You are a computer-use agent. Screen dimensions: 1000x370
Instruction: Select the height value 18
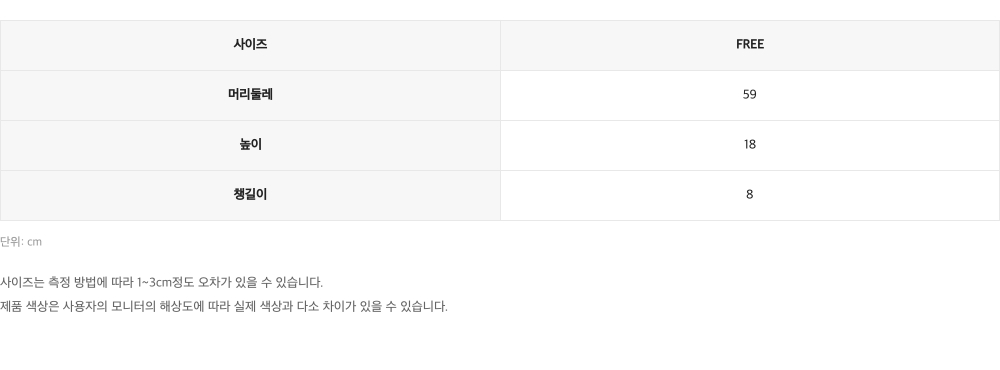[x=749, y=145]
